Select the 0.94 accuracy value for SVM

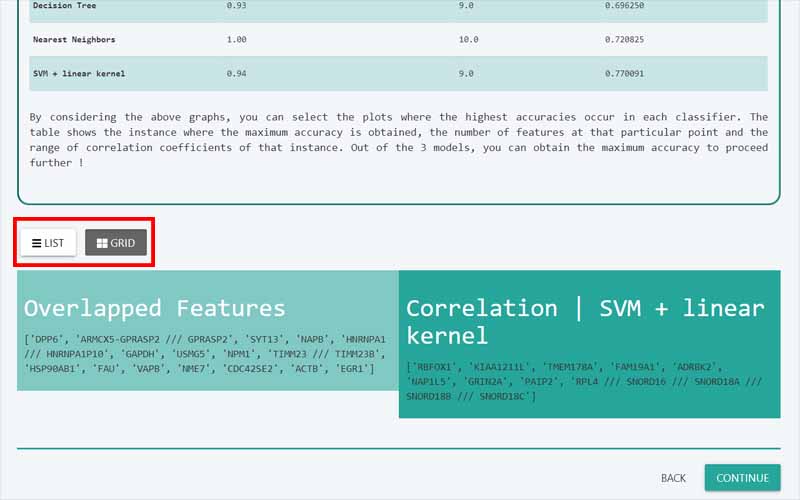click(x=236, y=74)
